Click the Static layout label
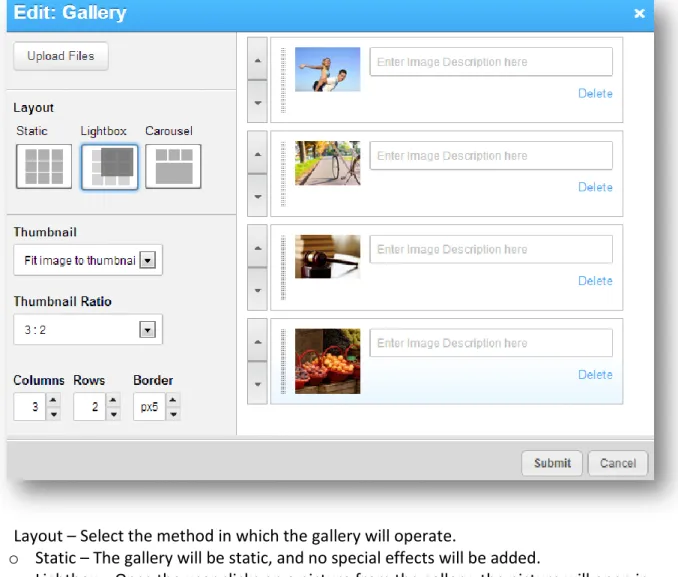678x577 pixels. [32, 131]
